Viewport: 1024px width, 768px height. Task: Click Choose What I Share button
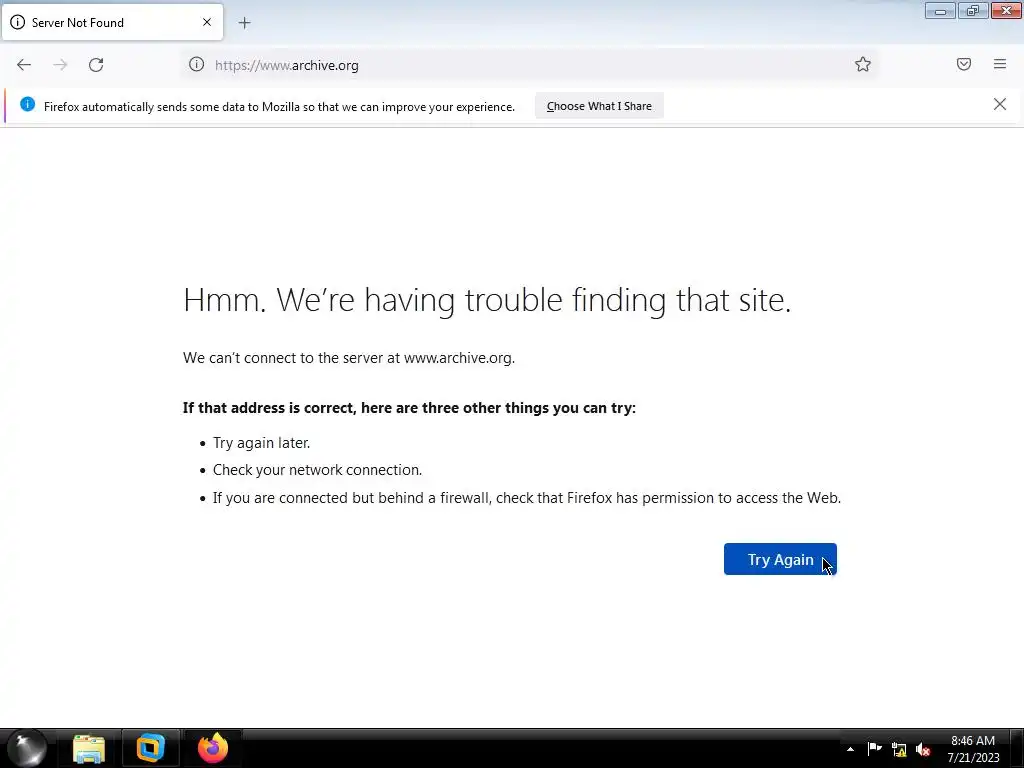tap(599, 106)
